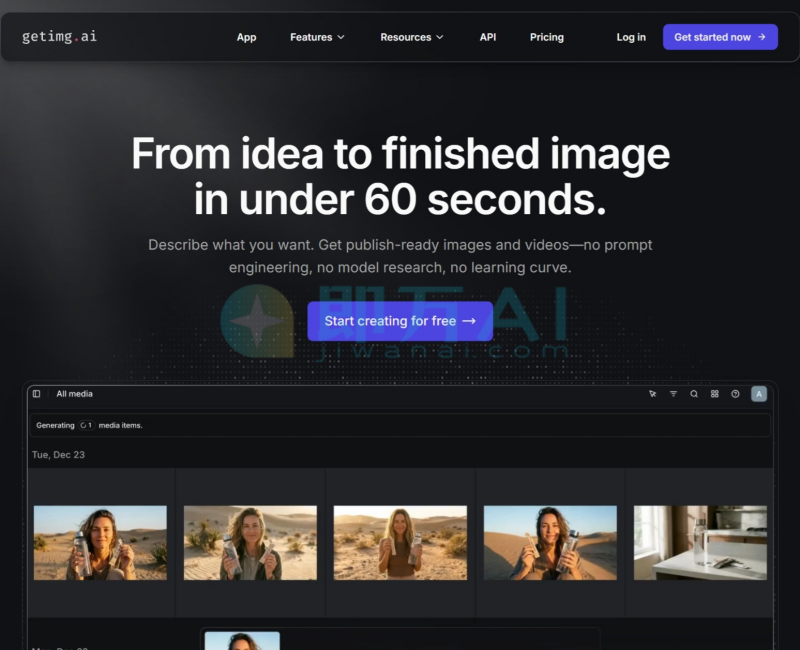
Task: Click the Log in link
Action: (631, 37)
